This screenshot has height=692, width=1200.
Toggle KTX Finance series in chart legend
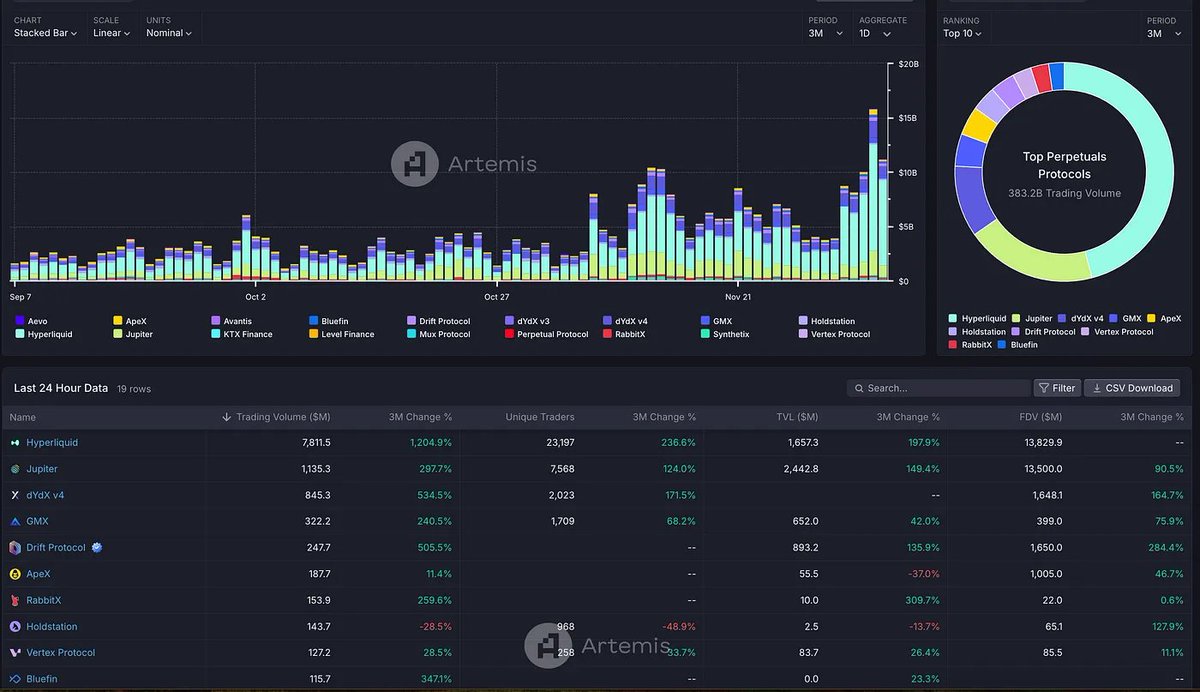pos(242,334)
